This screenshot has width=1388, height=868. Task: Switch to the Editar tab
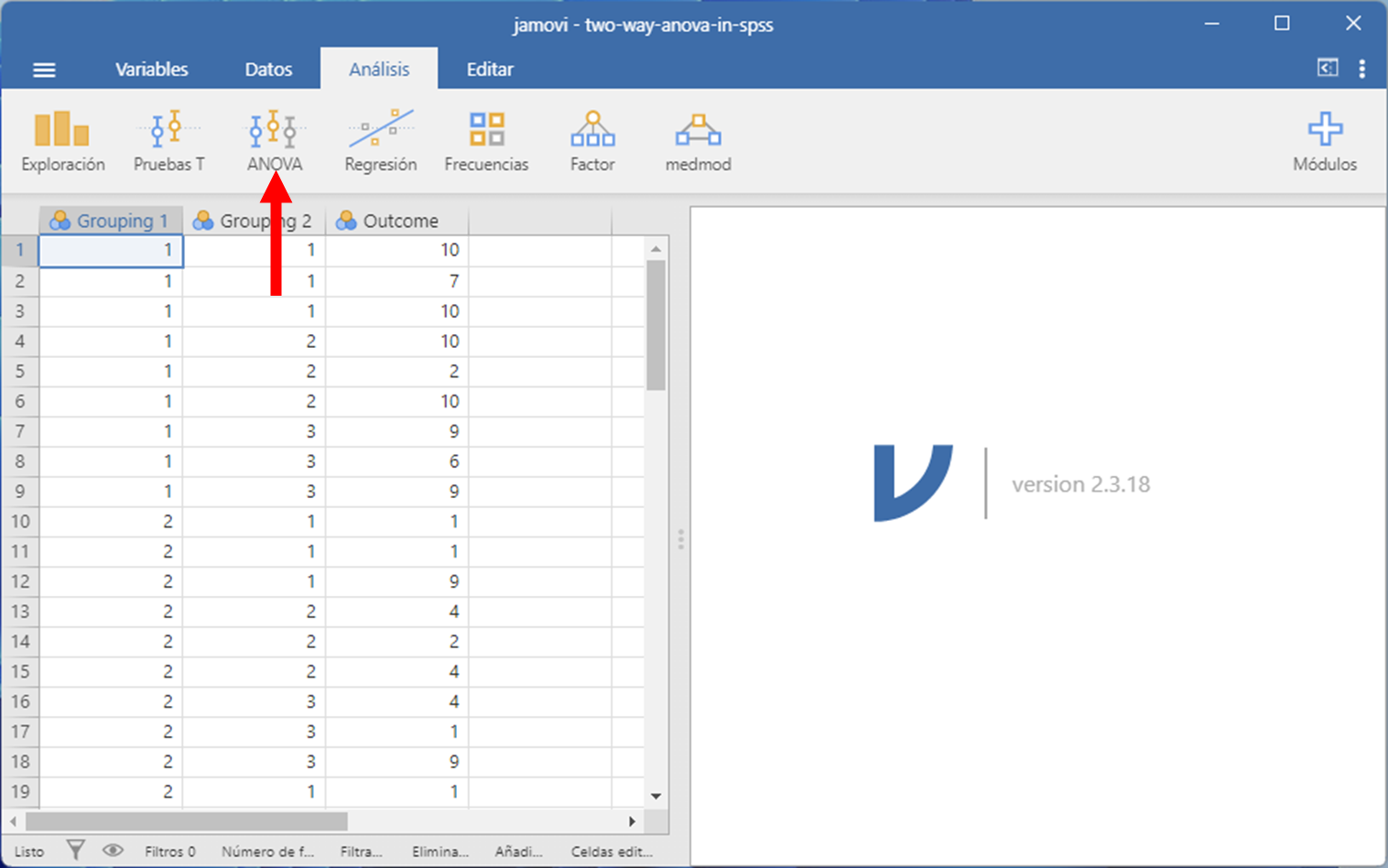(490, 70)
